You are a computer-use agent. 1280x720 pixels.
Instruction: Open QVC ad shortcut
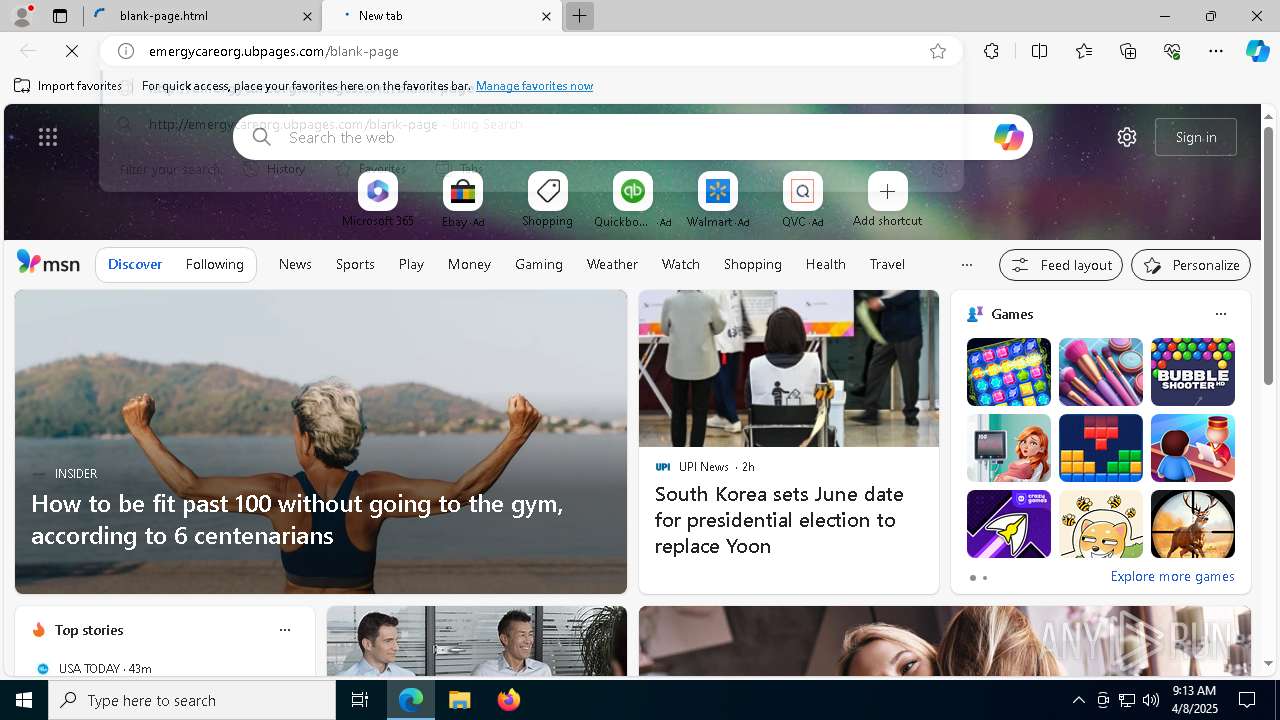pos(802,200)
